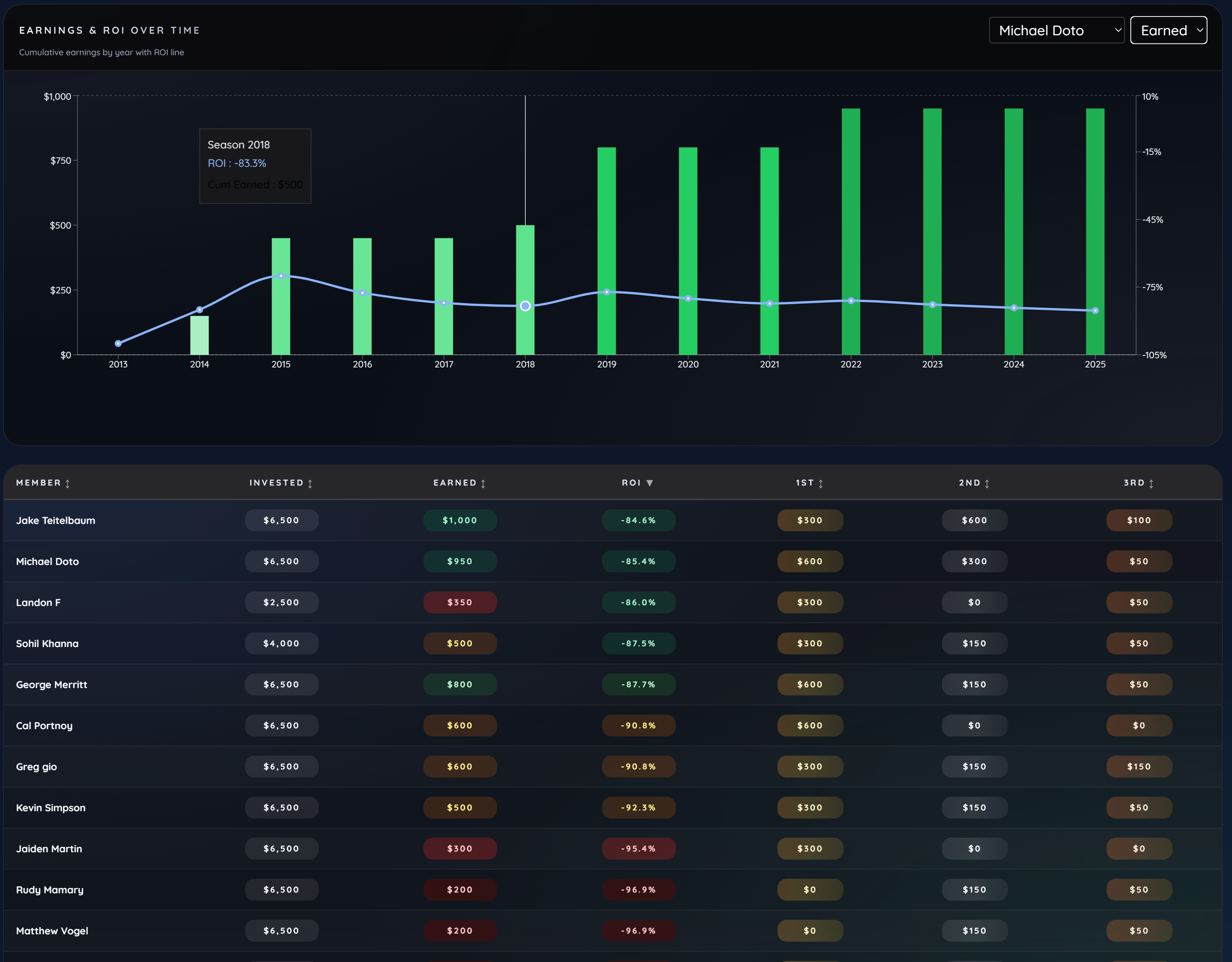This screenshot has width=1232, height=962.
Task: Click Cal Portnoy member name
Action: tap(44, 726)
